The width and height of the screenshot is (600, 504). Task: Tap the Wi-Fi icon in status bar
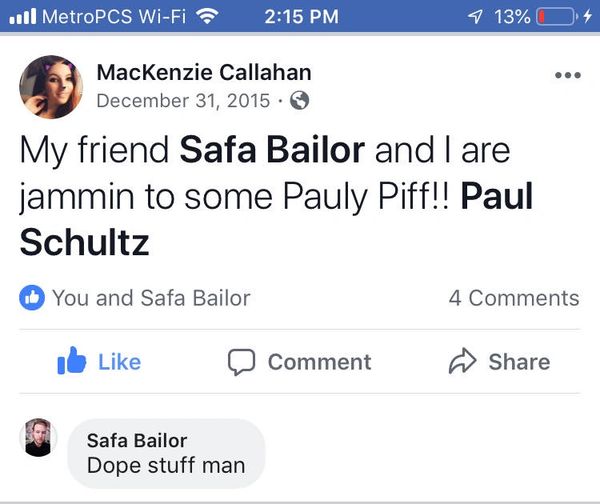[208, 17]
